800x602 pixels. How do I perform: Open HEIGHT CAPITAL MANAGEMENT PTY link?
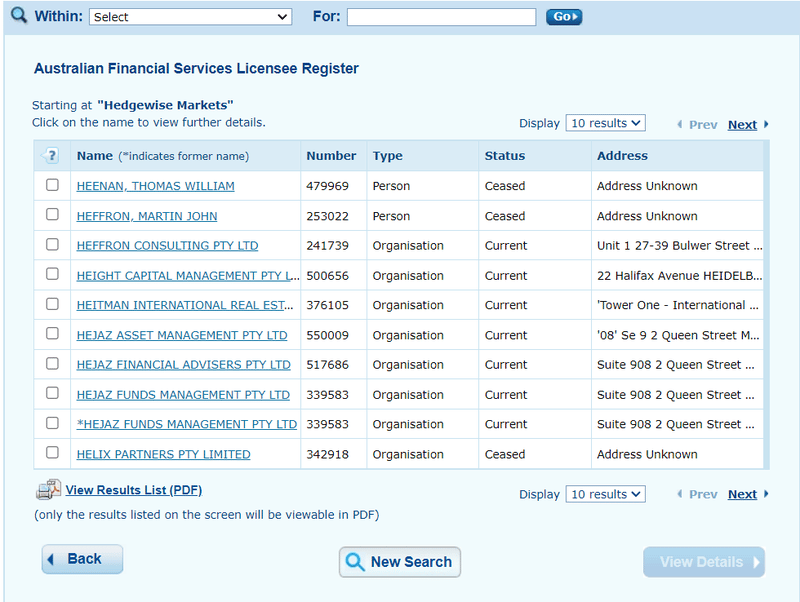(188, 276)
